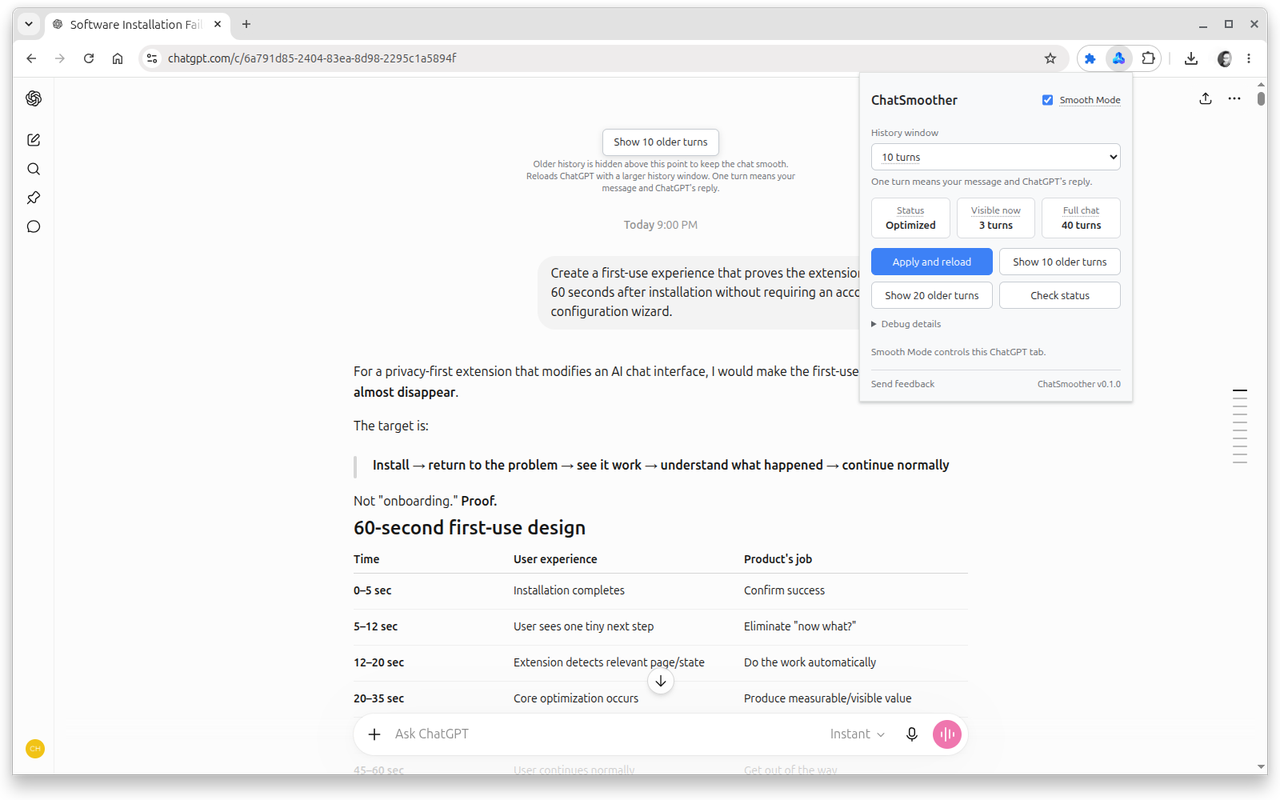
Task: Go to browser home page
Action: pos(117,59)
